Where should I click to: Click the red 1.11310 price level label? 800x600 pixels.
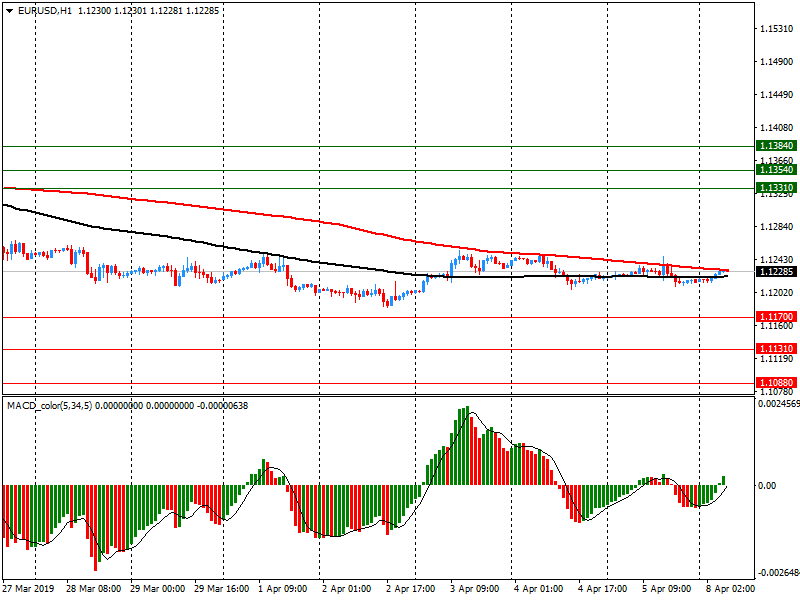(x=776, y=349)
